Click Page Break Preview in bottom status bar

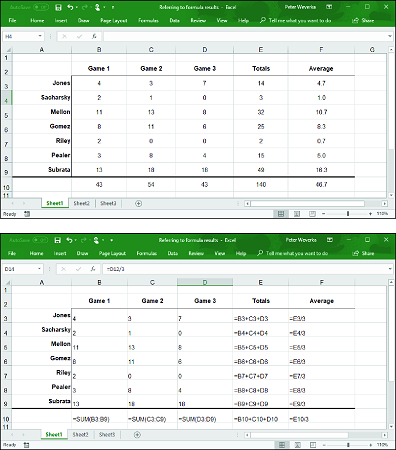pos(313,445)
